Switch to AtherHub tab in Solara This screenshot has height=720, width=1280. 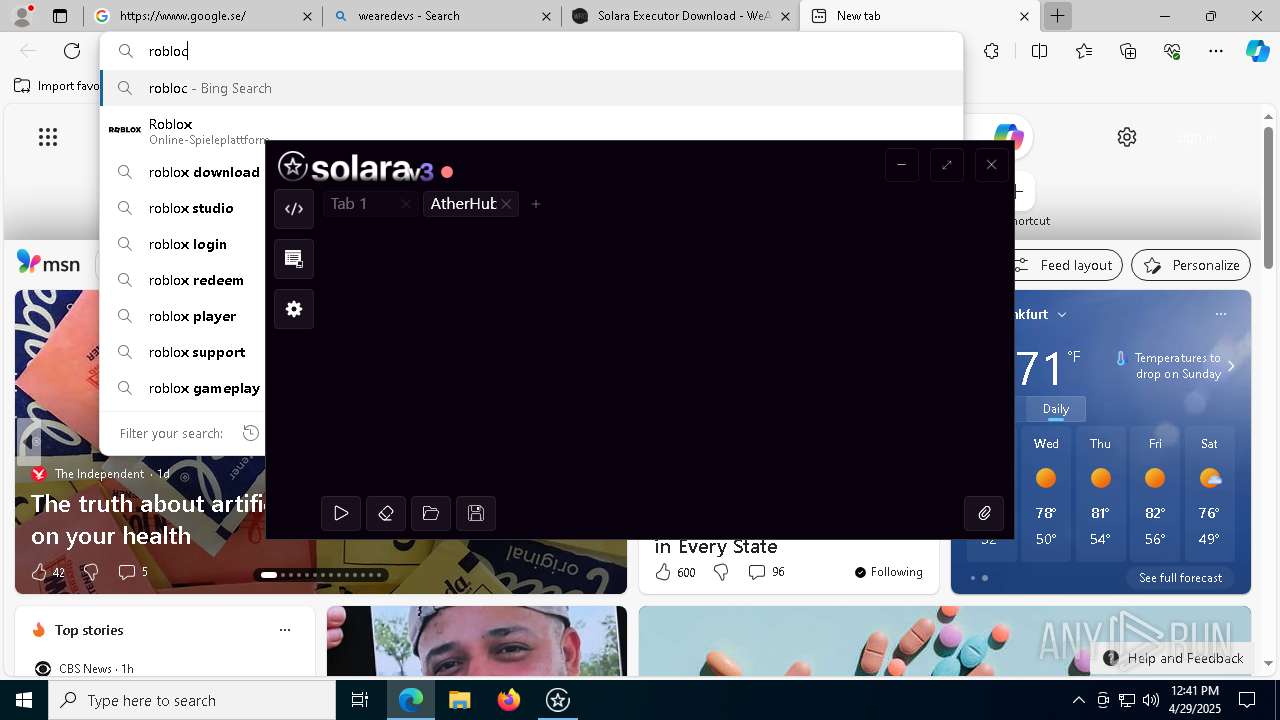tap(463, 204)
